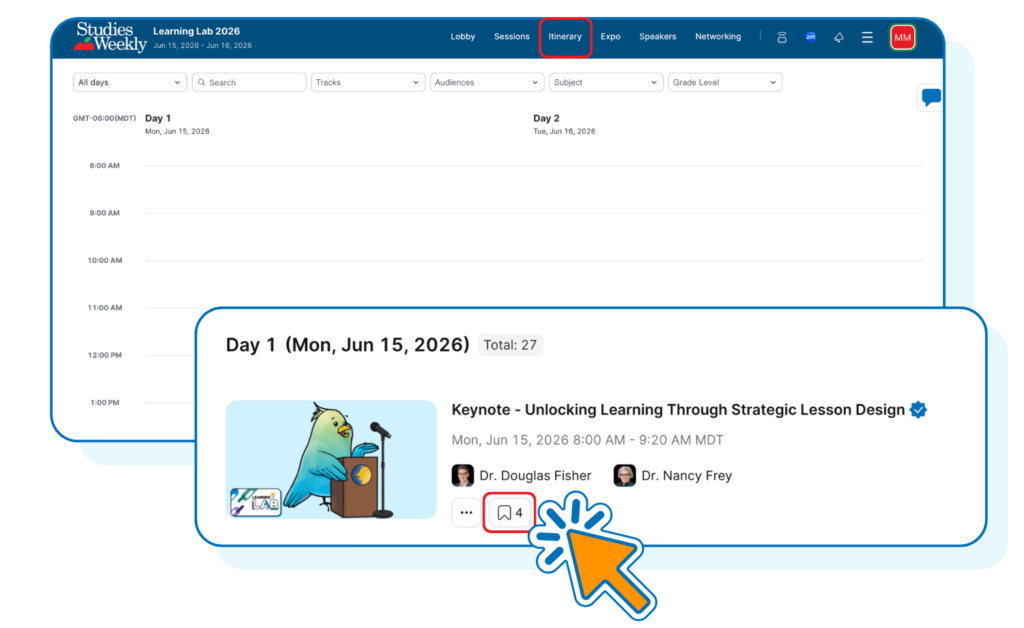Open Dr. Nancy Frey speaker link
This screenshot has width=1024, height=628.
[686, 476]
